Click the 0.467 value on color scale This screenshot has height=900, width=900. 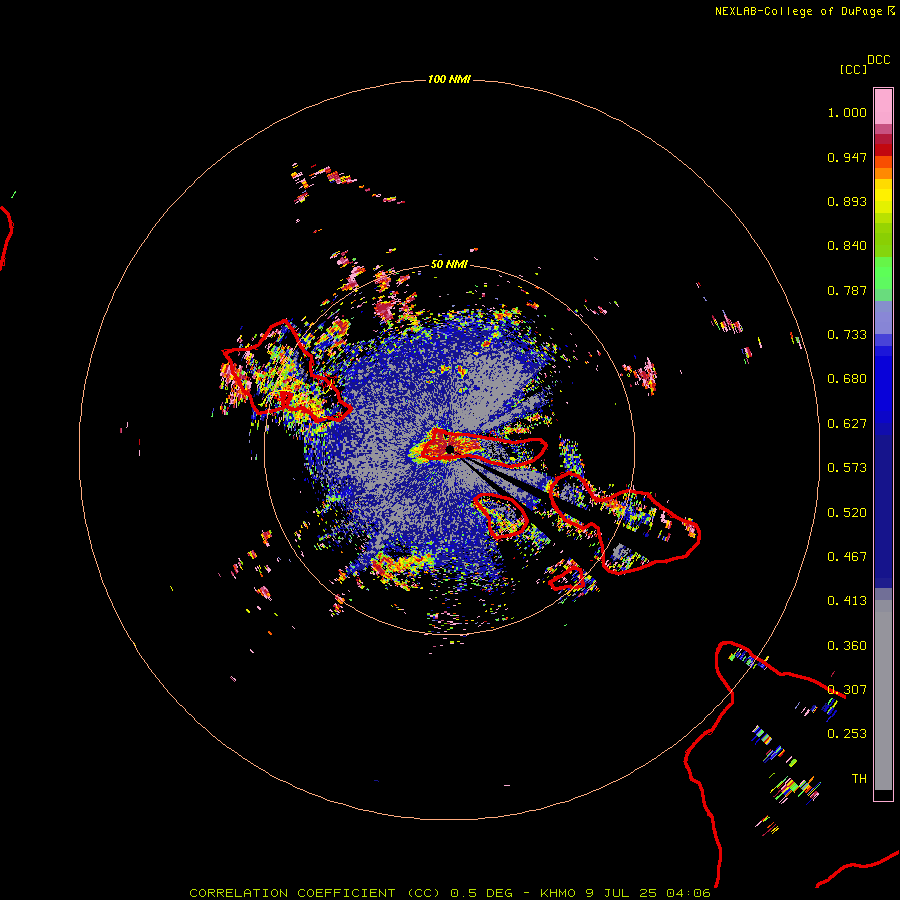click(847, 557)
